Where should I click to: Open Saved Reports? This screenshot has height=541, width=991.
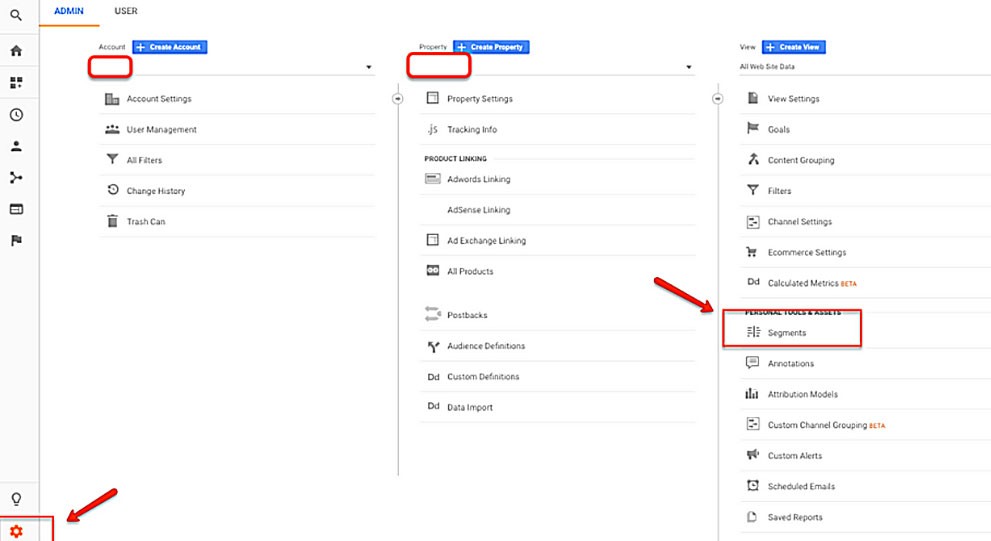point(795,517)
